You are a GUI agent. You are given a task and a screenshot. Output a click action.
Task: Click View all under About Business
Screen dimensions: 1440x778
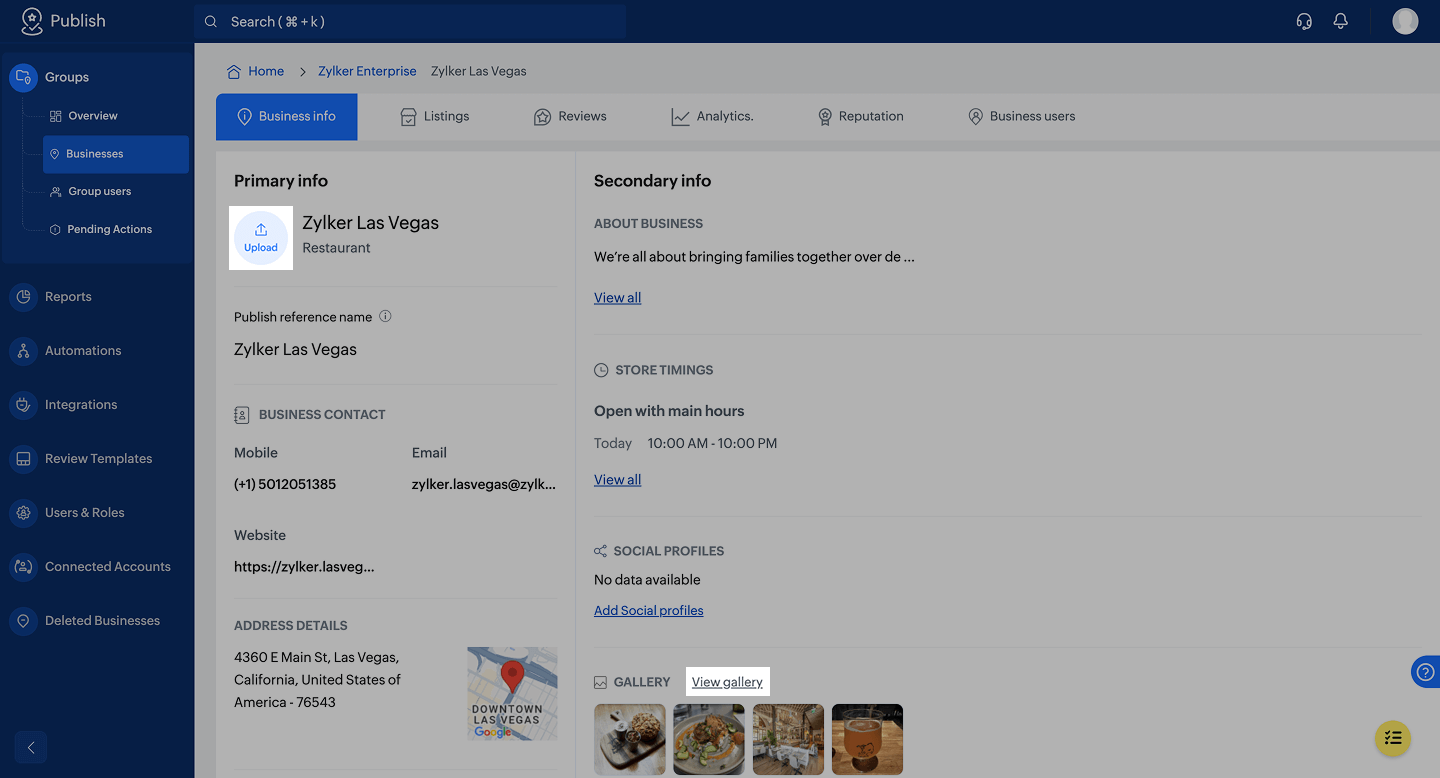[617, 298]
